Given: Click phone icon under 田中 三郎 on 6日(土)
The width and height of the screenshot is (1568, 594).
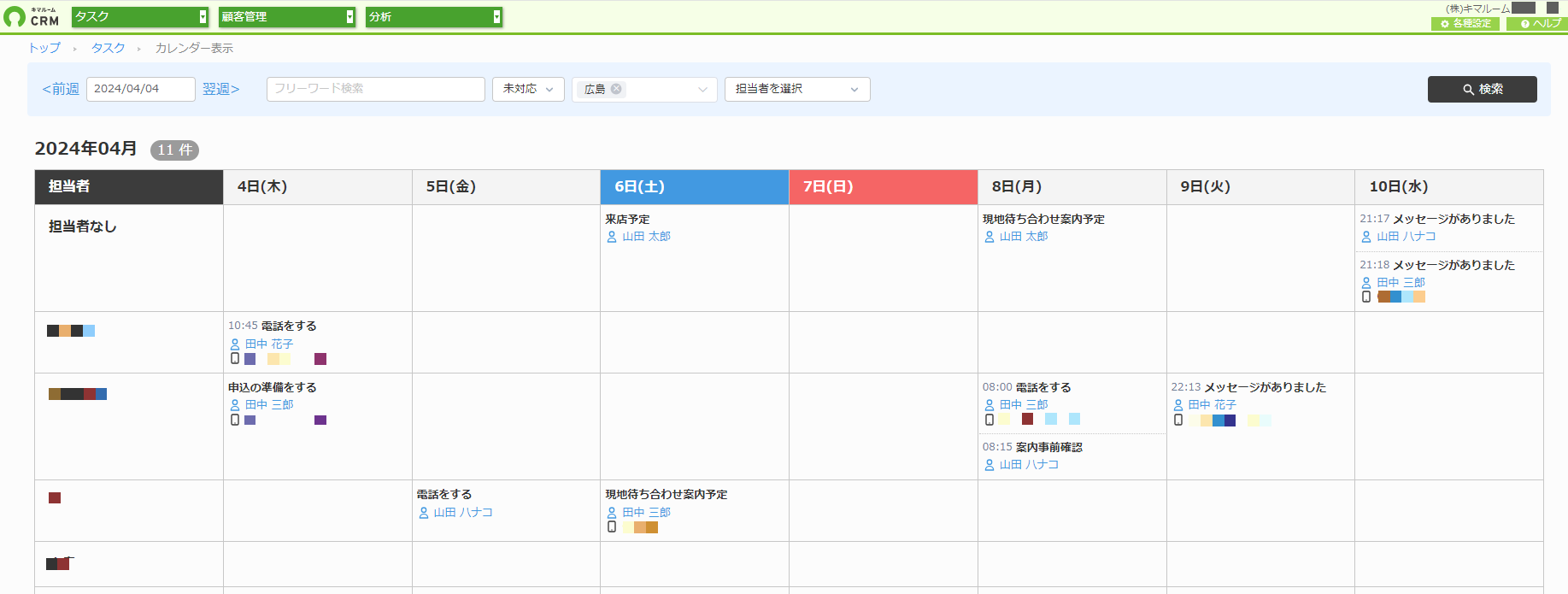Looking at the screenshot, I should coord(612,526).
